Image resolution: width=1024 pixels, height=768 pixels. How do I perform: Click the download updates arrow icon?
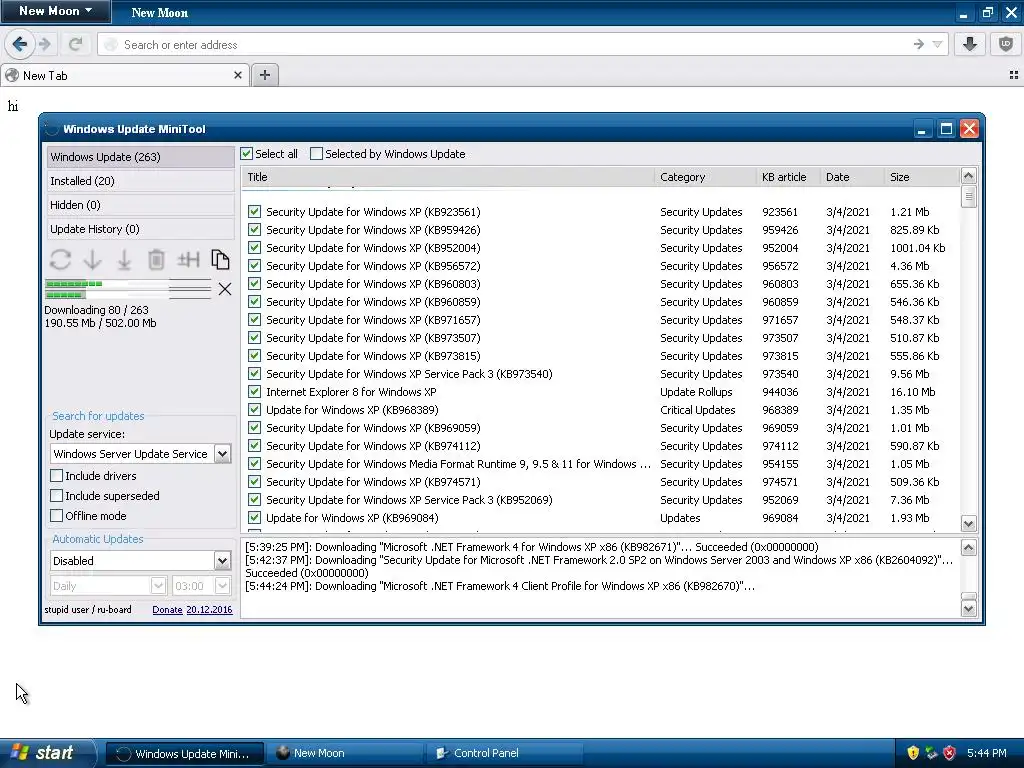pos(93,259)
